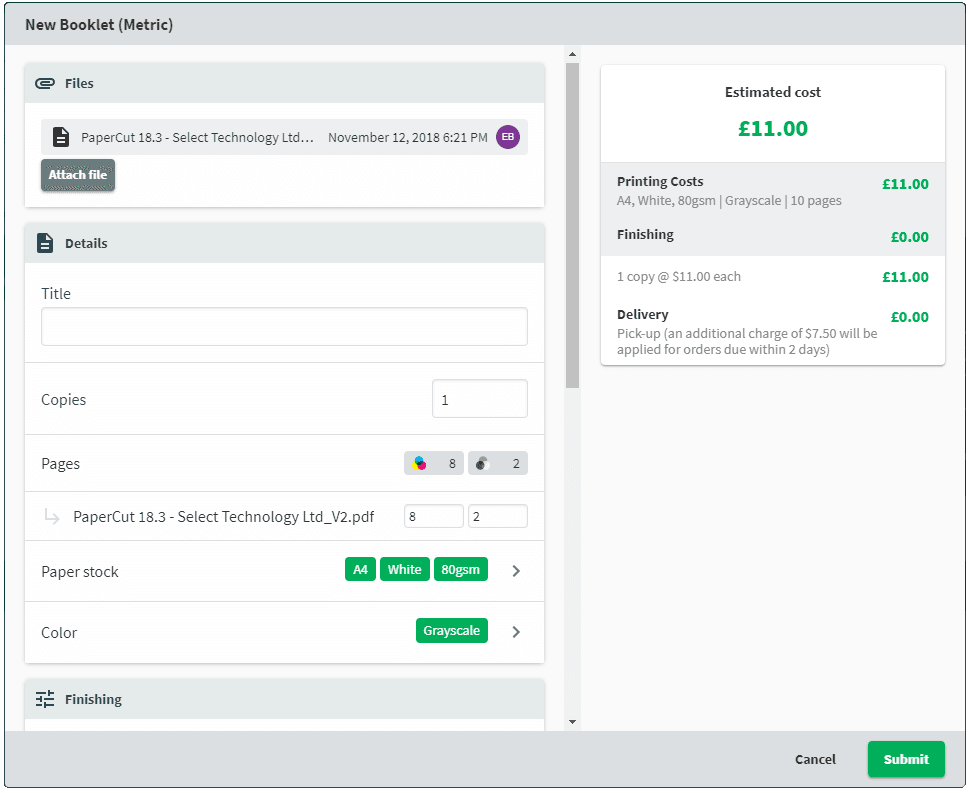Click the Finishing cost label in estimate
The height and width of the screenshot is (793, 969).
click(645, 235)
